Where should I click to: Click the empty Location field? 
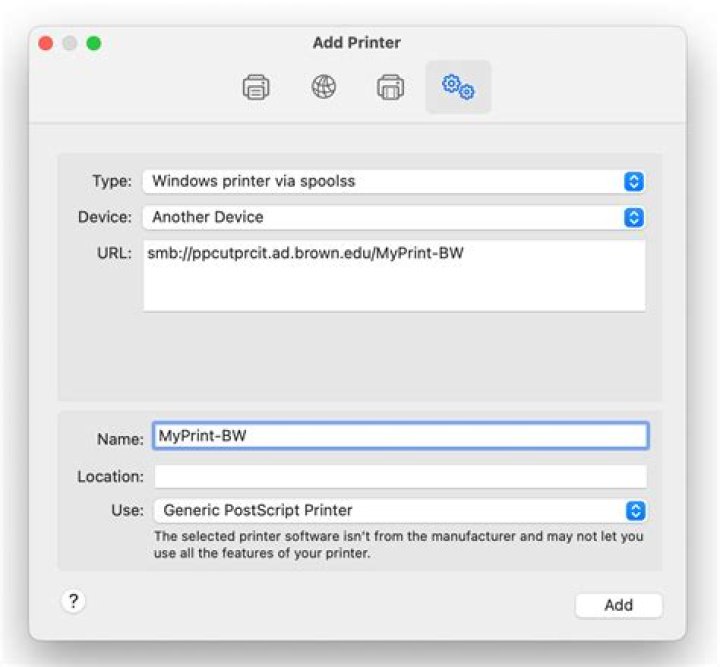[400, 477]
